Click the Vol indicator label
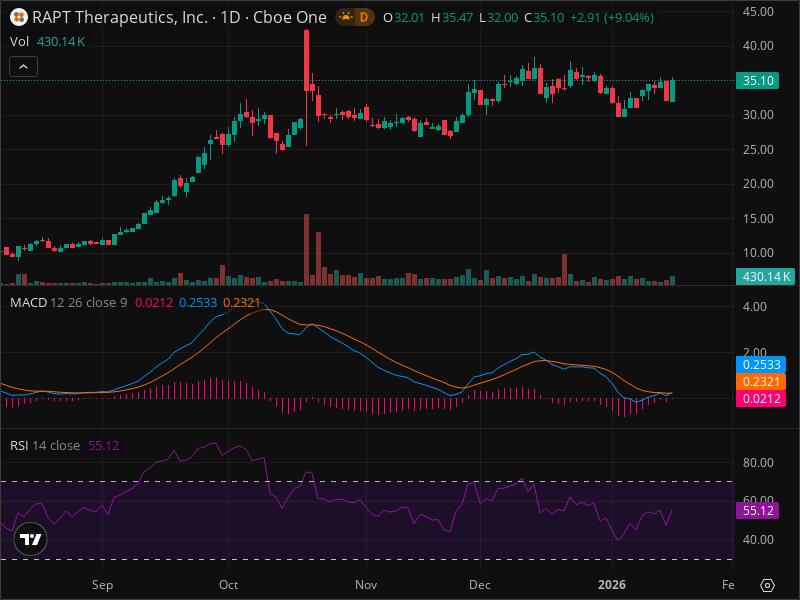This screenshot has width=800, height=600. (19, 41)
